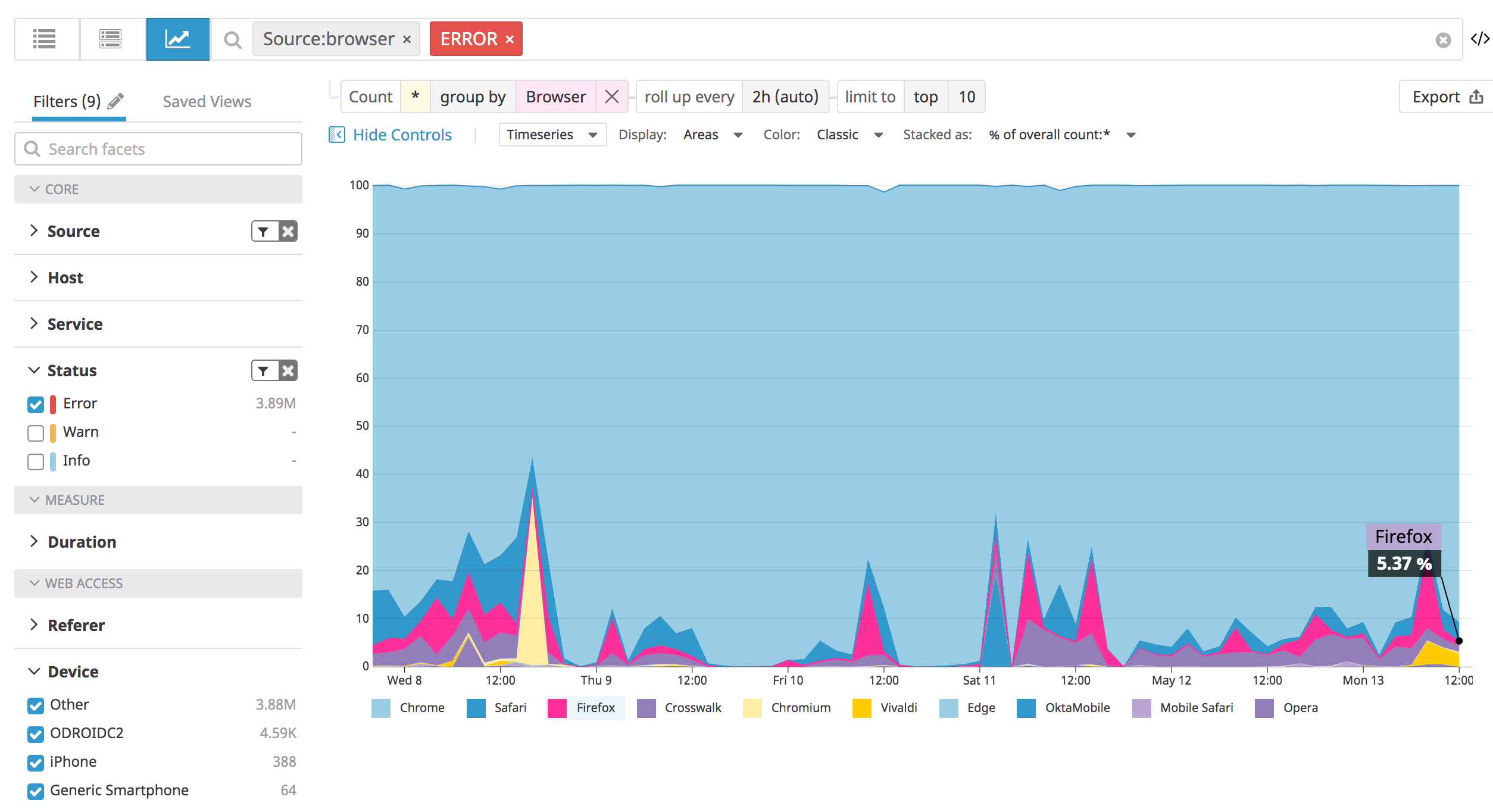This screenshot has height=812, width=1493.
Task: Open the Display Areas dropdown
Action: pos(713,135)
